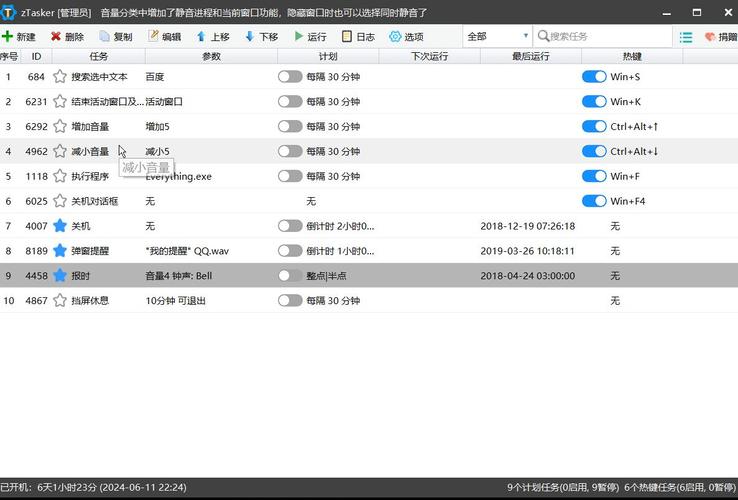Disable Win+K hotkey toggle
The image size is (738, 500).
pos(594,101)
